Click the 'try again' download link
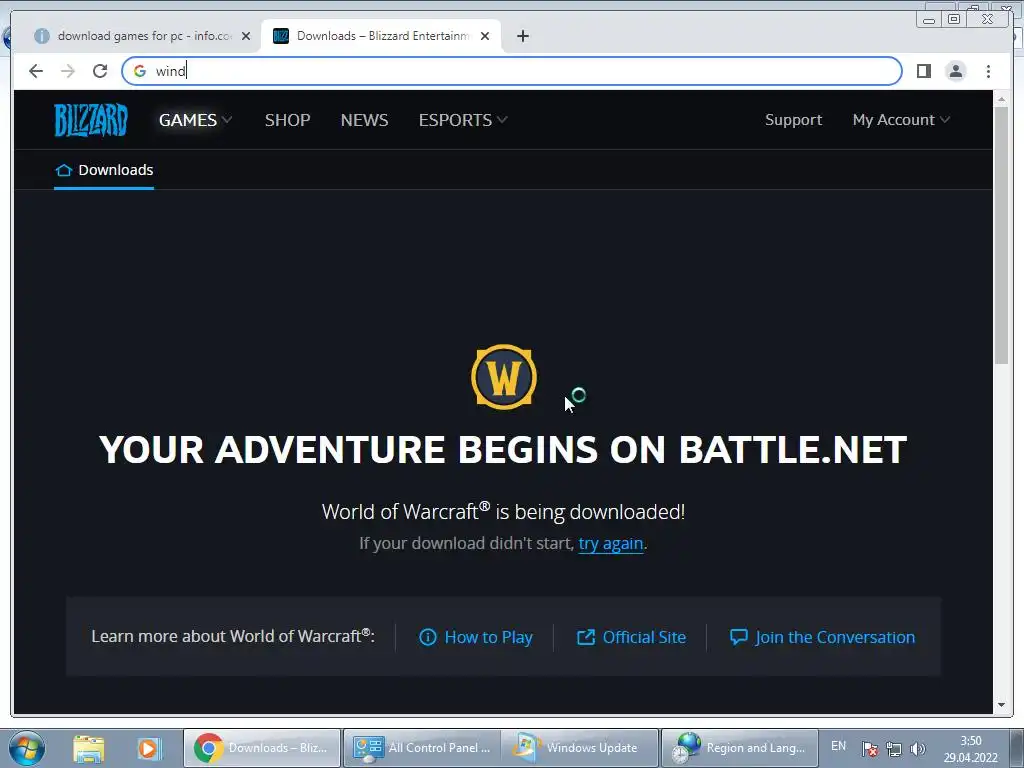This screenshot has width=1024, height=768. point(611,543)
